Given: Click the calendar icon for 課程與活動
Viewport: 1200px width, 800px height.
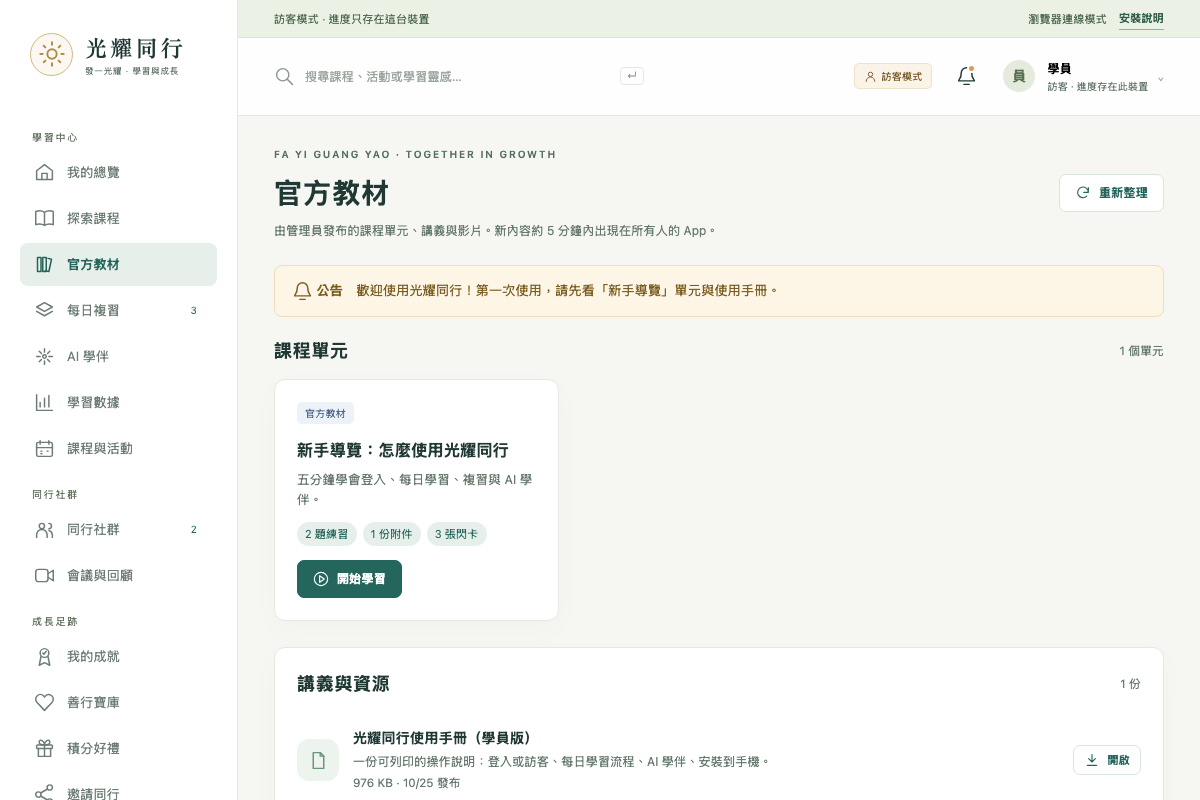Looking at the screenshot, I should click(44, 448).
